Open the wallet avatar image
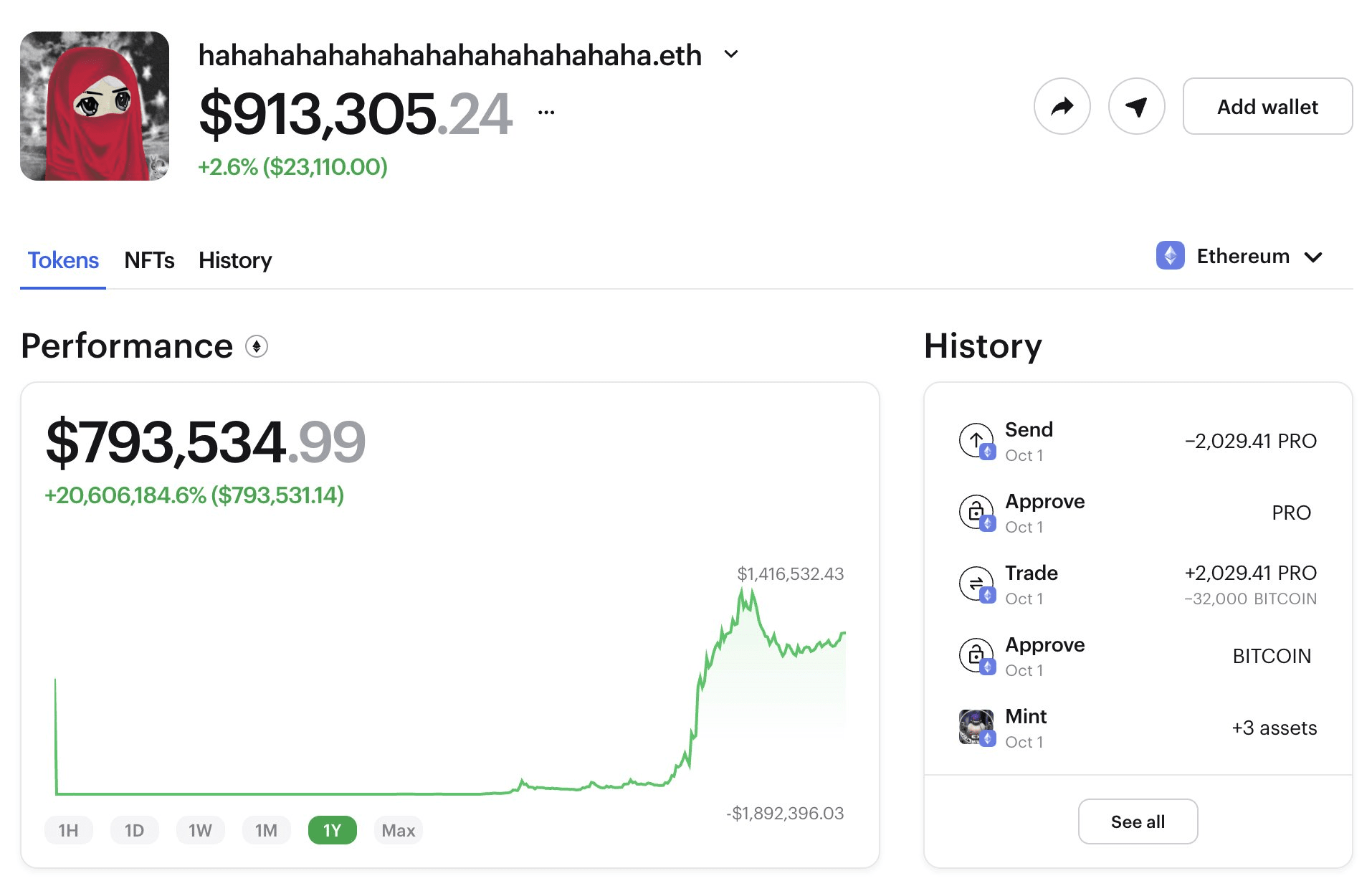This screenshot has height=886, width=1372. pyautogui.click(x=95, y=106)
